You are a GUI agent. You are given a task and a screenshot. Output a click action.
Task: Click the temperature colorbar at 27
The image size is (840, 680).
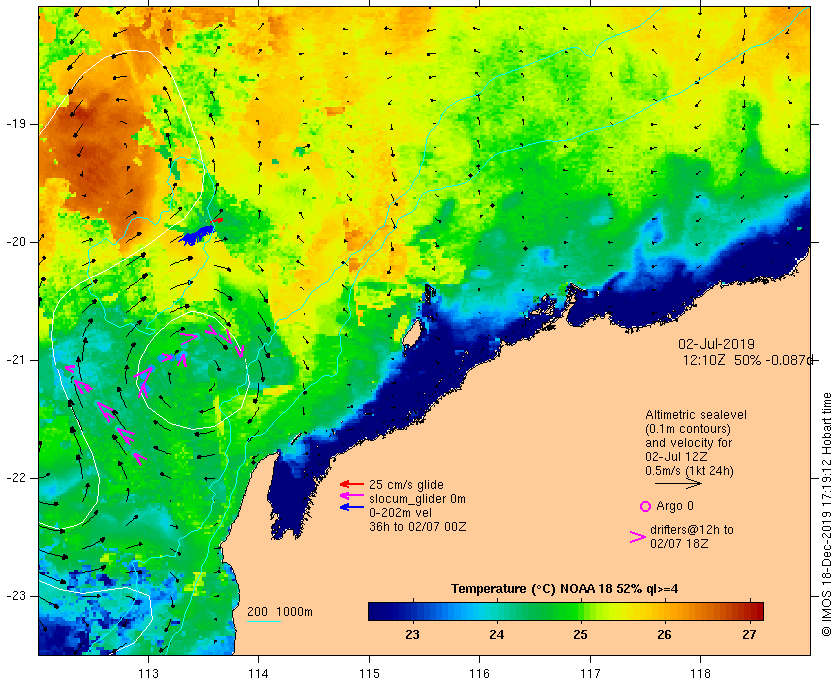pyautogui.click(x=749, y=611)
